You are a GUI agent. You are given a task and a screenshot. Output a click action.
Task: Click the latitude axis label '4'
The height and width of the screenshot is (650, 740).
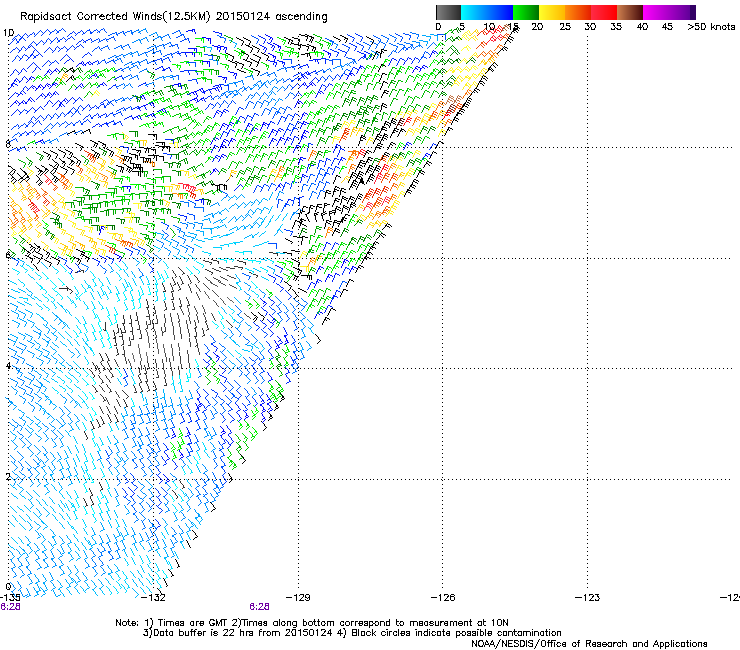[8, 366]
